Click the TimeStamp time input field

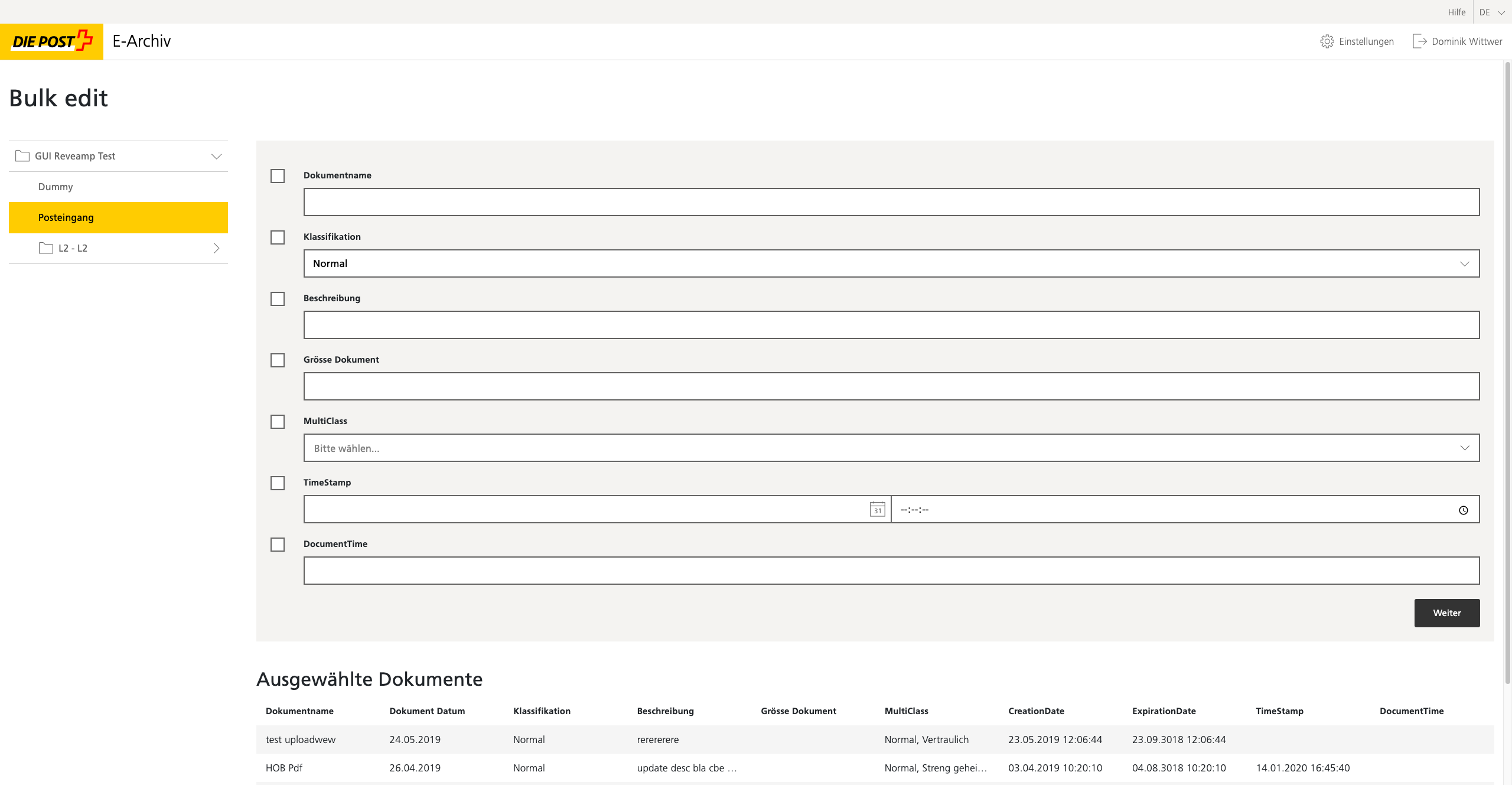[x=1185, y=509]
